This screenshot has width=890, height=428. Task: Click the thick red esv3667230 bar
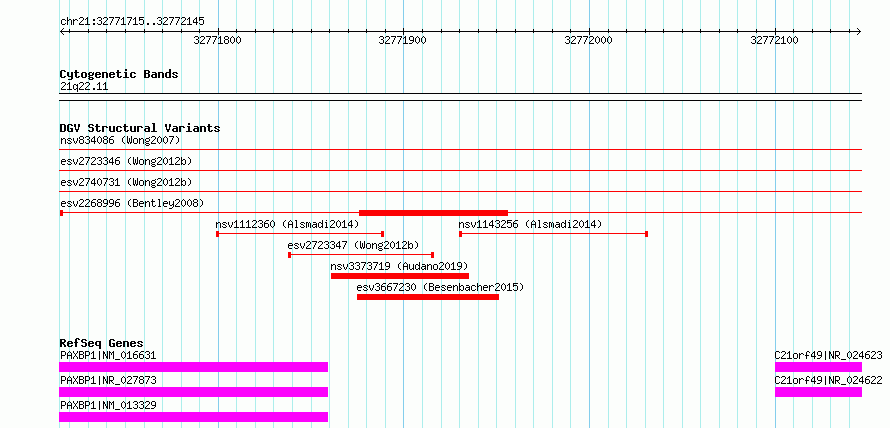pyautogui.click(x=428, y=297)
